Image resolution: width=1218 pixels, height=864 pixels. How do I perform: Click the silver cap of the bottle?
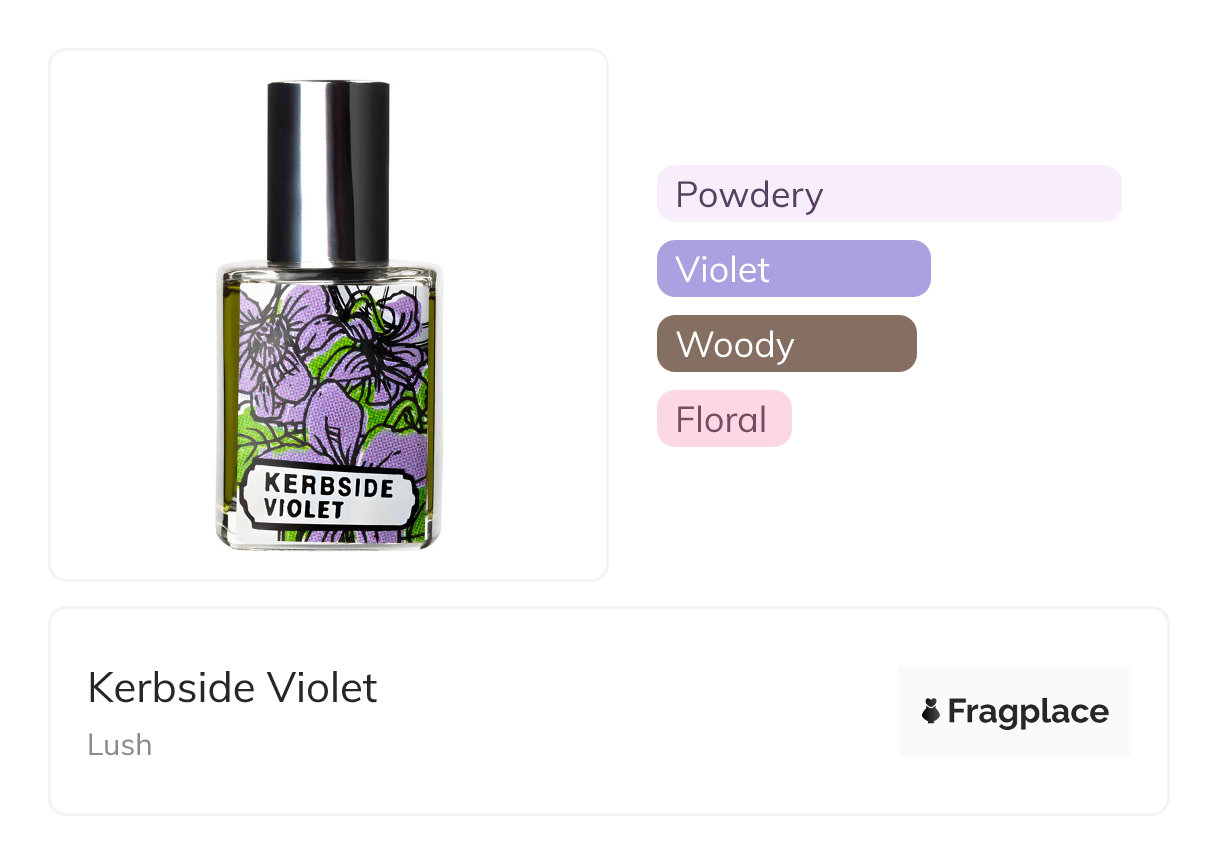click(328, 170)
